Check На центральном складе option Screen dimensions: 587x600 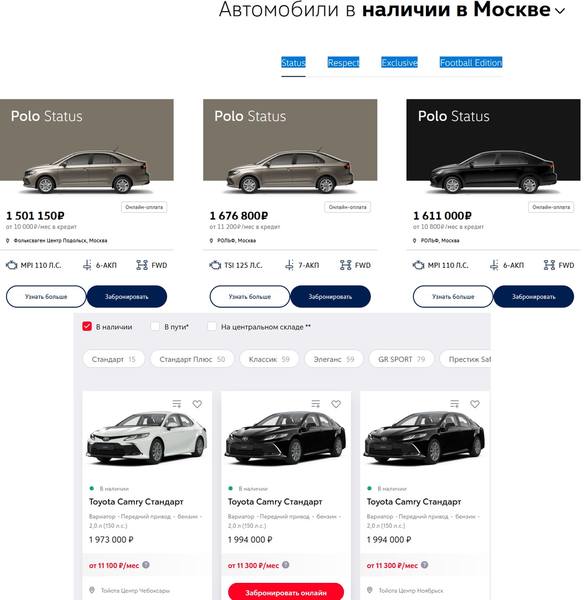click(212, 326)
